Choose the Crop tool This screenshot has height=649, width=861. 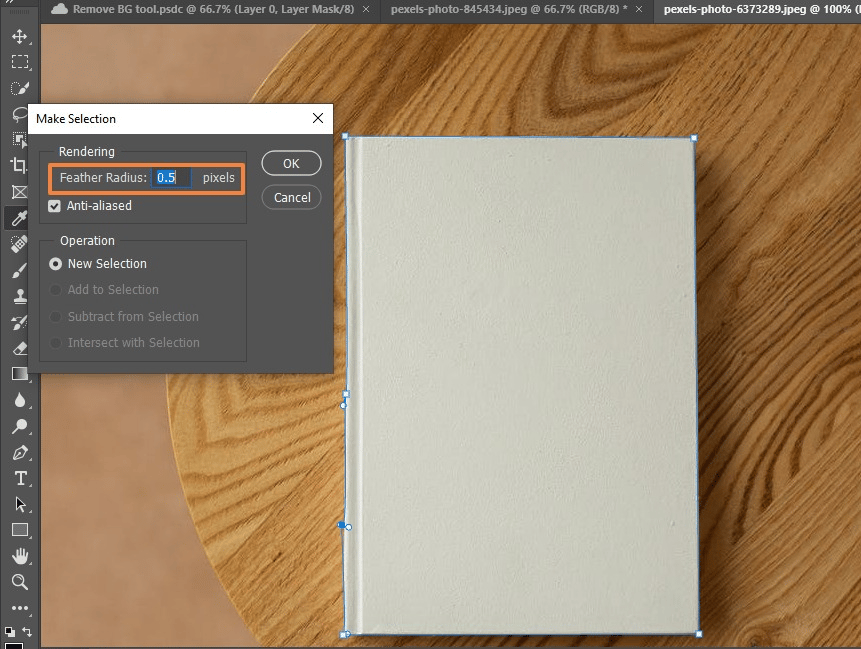point(19,165)
